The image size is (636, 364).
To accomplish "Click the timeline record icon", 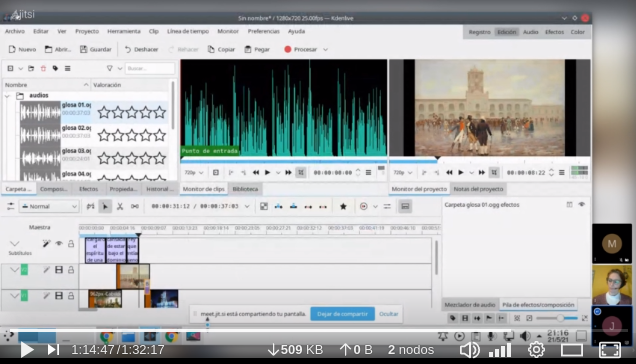I will 363,207.
